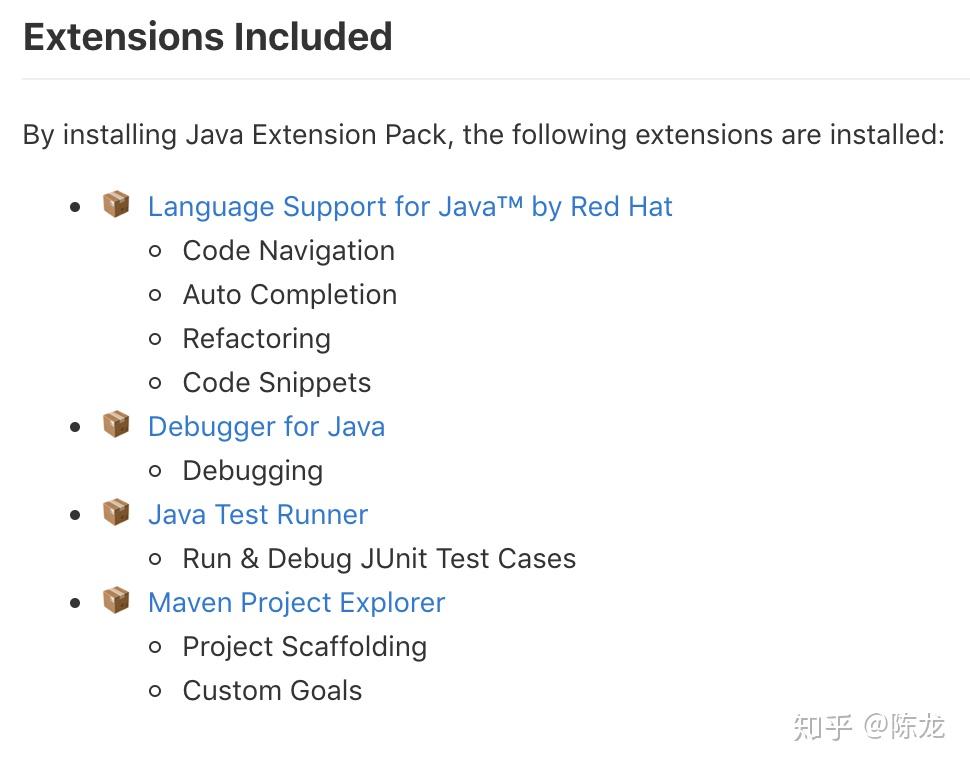Select the Auto Completion list item
Screen dimensions: 970x766
tap(289, 295)
